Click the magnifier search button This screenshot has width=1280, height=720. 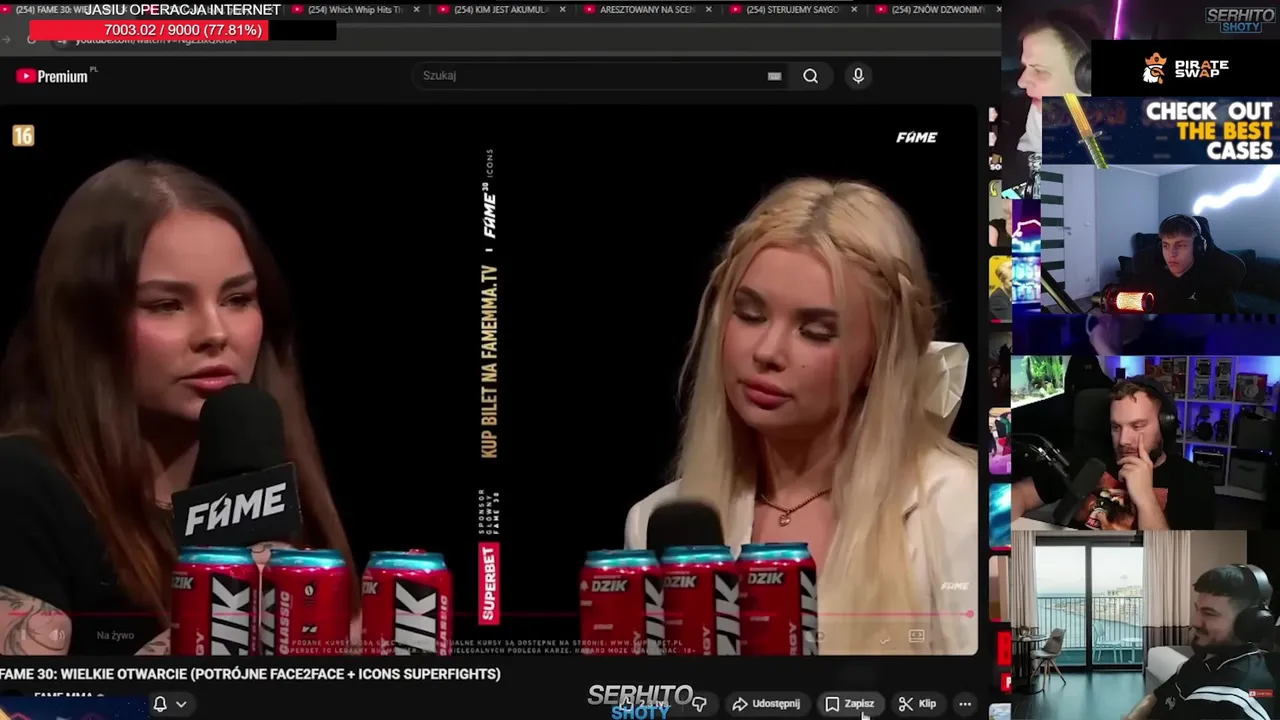[x=810, y=76]
